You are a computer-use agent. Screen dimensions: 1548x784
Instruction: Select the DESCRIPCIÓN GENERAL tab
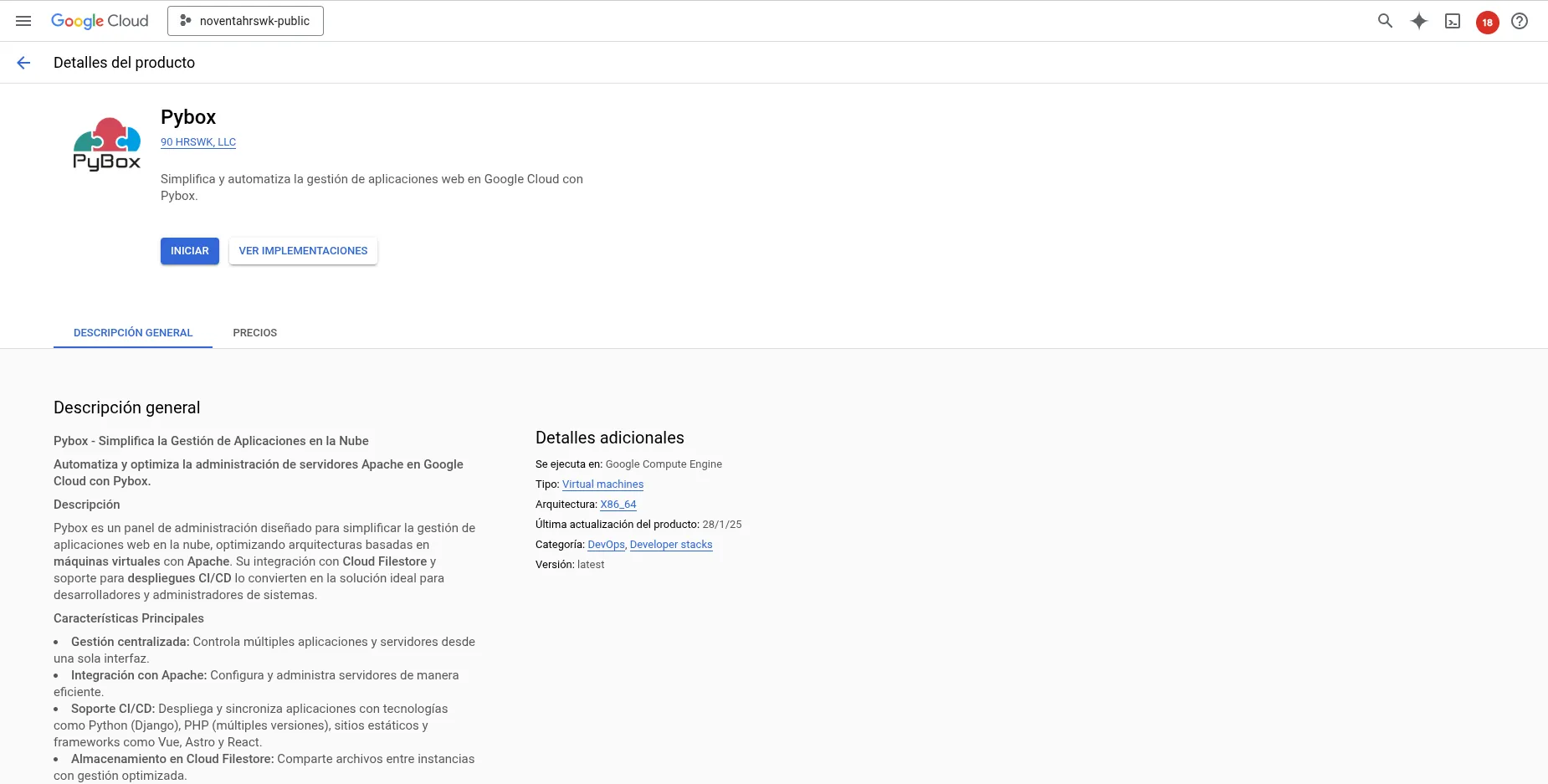point(133,333)
